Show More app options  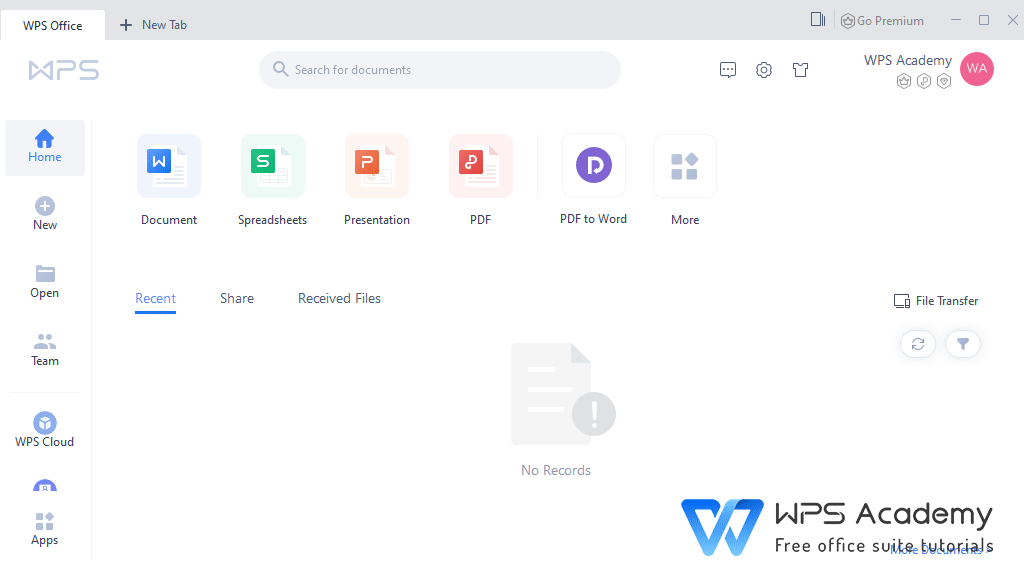click(684, 181)
